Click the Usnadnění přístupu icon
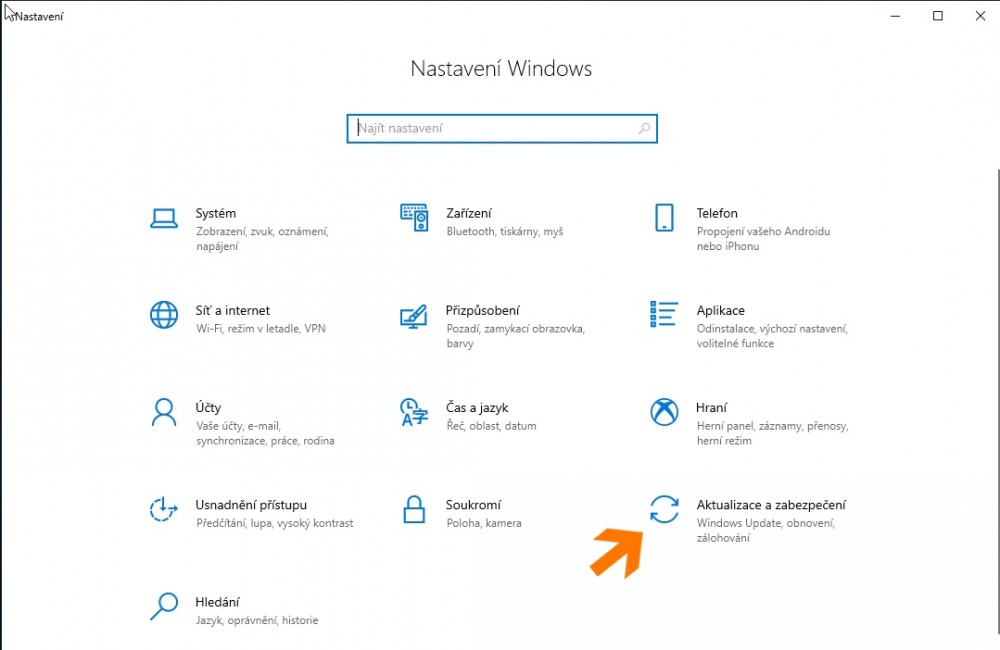The height and width of the screenshot is (650, 1000). pos(164,509)
